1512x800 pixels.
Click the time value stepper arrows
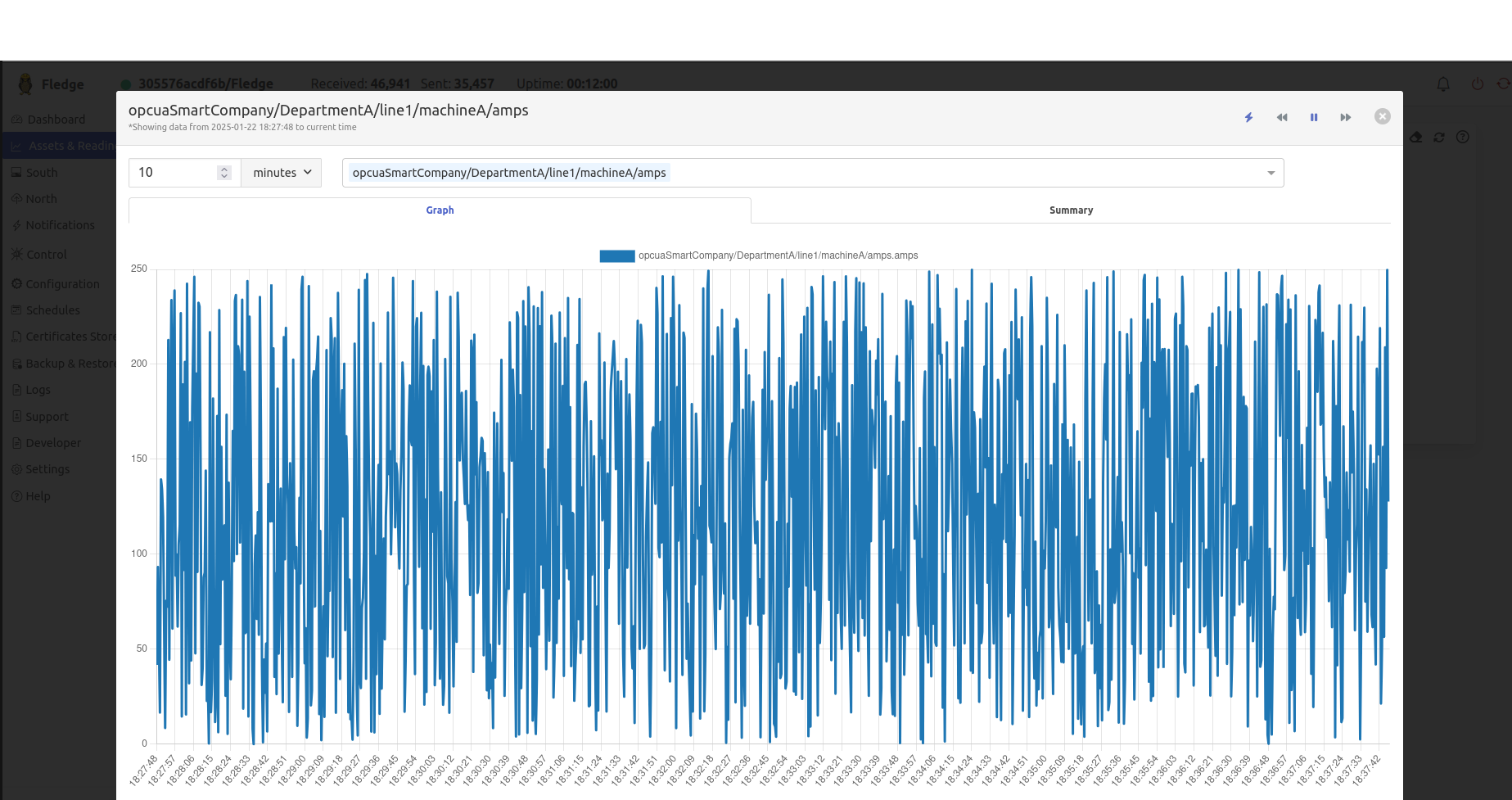coord(224,173)
